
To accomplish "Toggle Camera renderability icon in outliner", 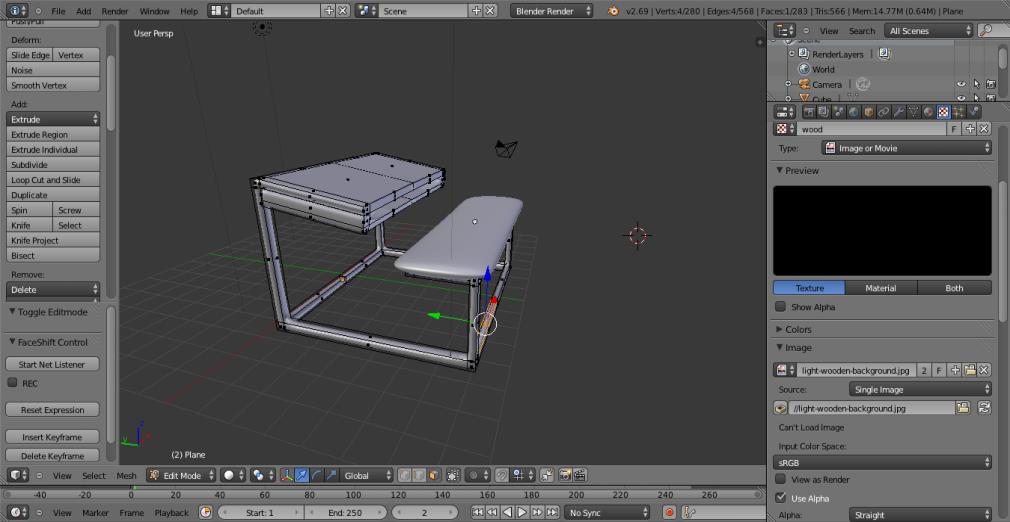I will pos(991,84).
